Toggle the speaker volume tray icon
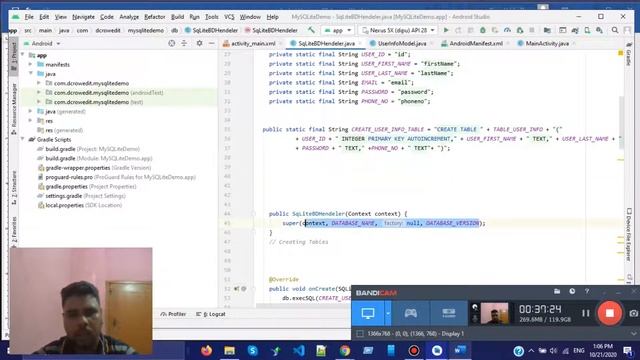This screenshot has height=360, width=640. 553,351
